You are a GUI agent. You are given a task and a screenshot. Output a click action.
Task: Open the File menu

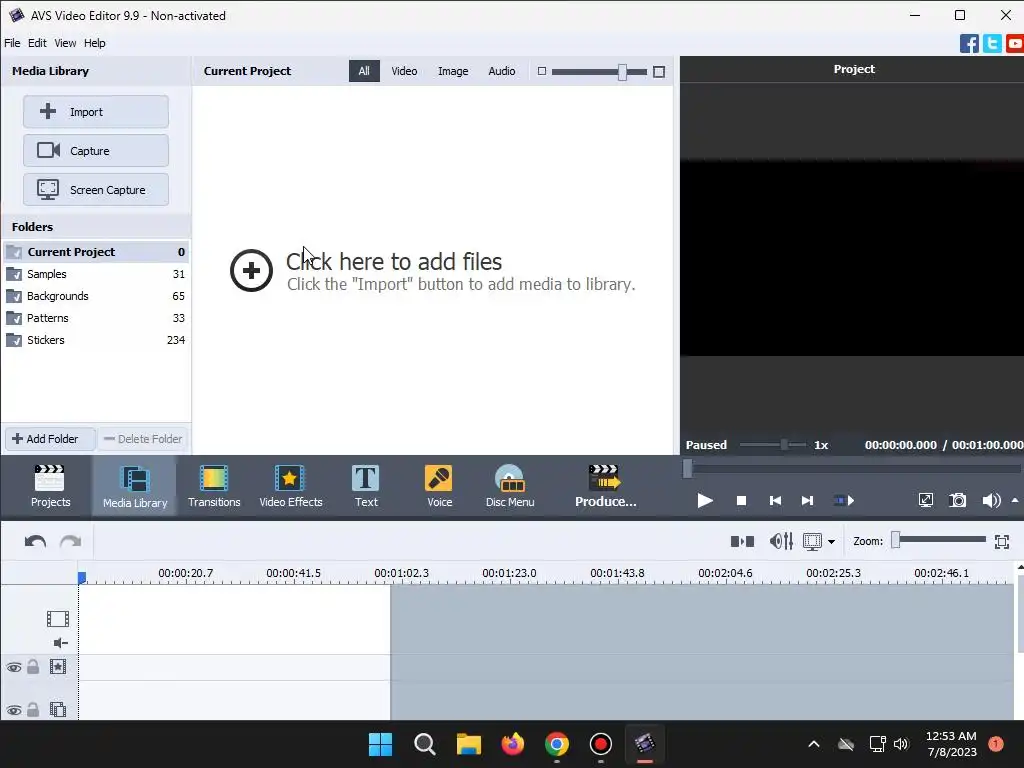[12, 43]
